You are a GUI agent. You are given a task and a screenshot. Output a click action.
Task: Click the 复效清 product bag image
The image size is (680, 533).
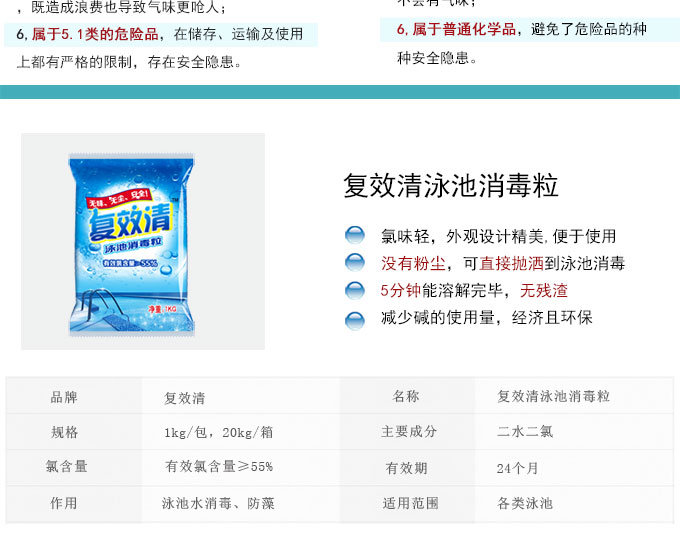pyautogui.click(x=131, y=244)
